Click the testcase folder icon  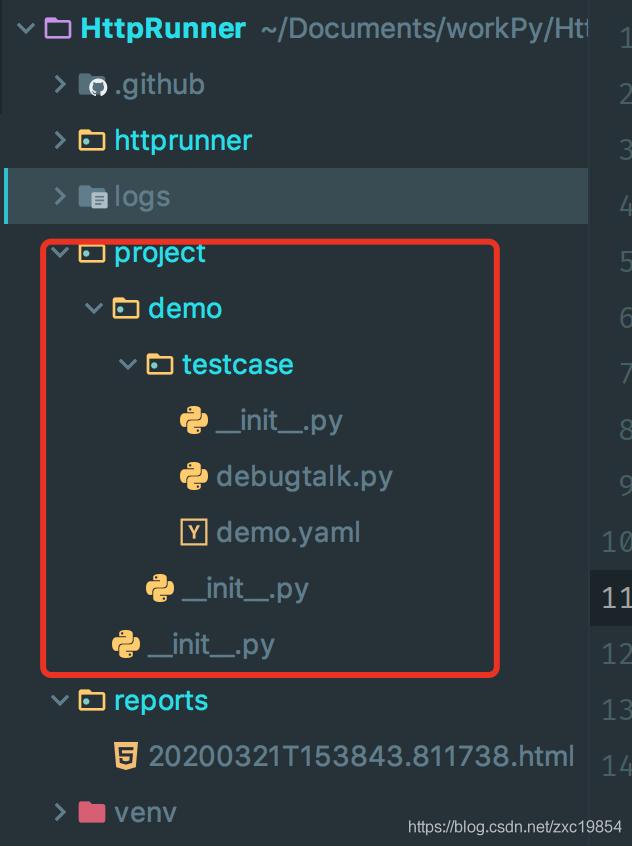(159, 364)
